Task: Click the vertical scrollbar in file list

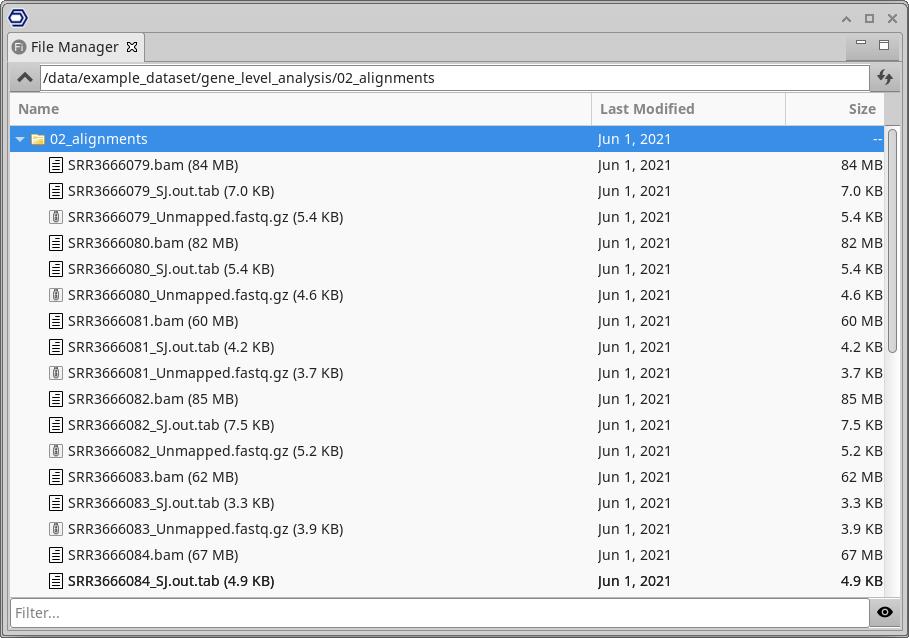Action: [x=892, y=240]
